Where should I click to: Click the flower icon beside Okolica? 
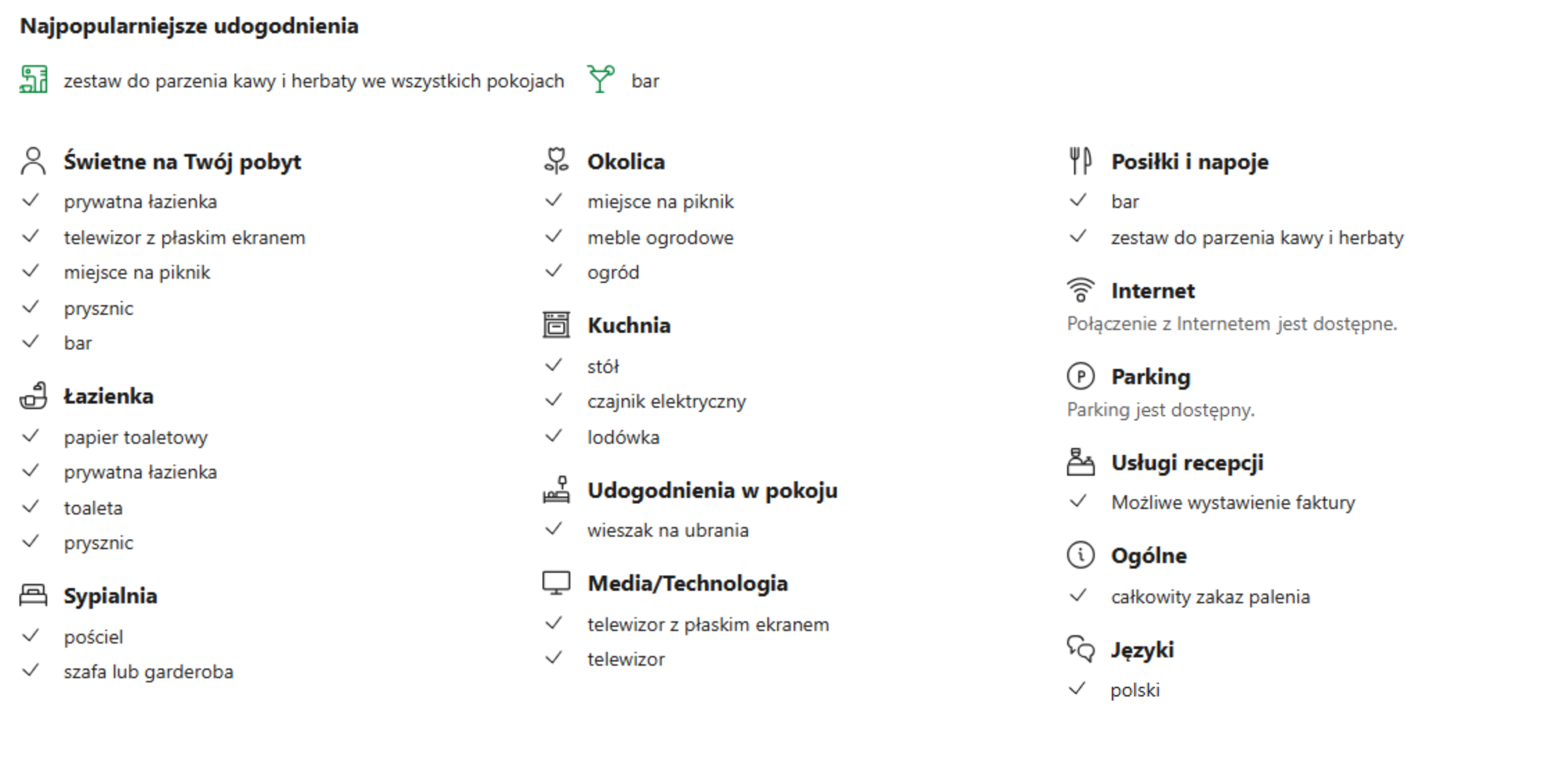(556, 161)
